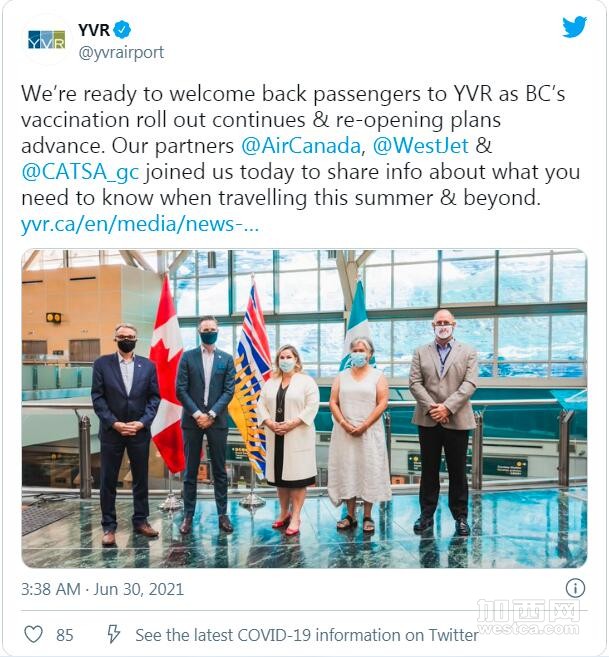Viewport: 609px width, 657px height.
Task: Open the group photo in the tweet
Action: 304,409
